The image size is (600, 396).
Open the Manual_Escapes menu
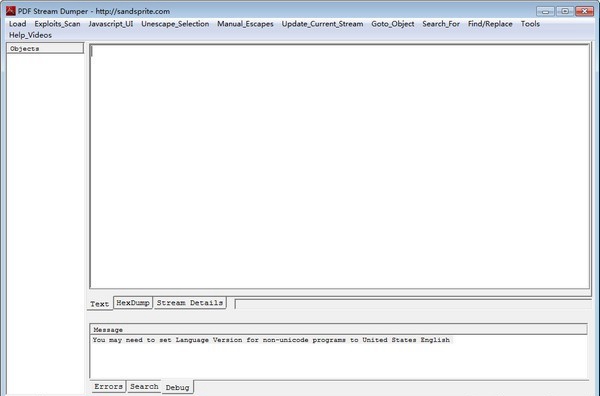tap(245, 24)
